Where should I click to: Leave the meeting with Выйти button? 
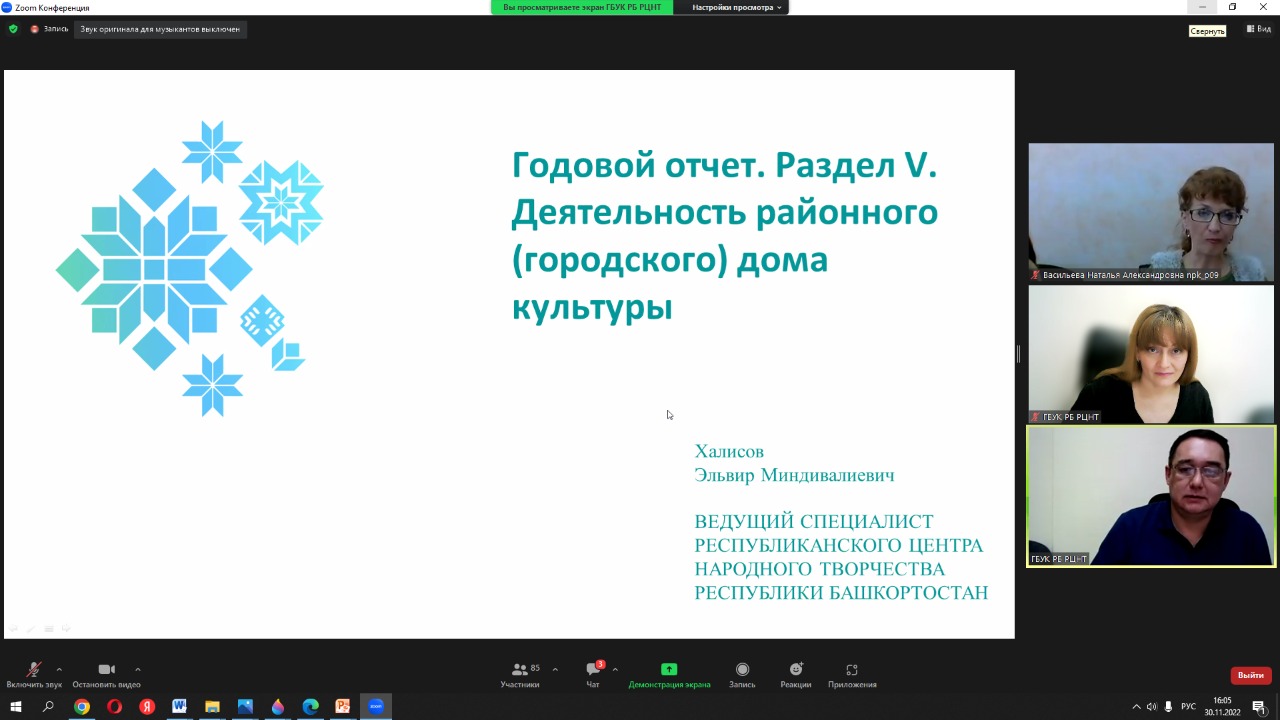point(1251,675)
